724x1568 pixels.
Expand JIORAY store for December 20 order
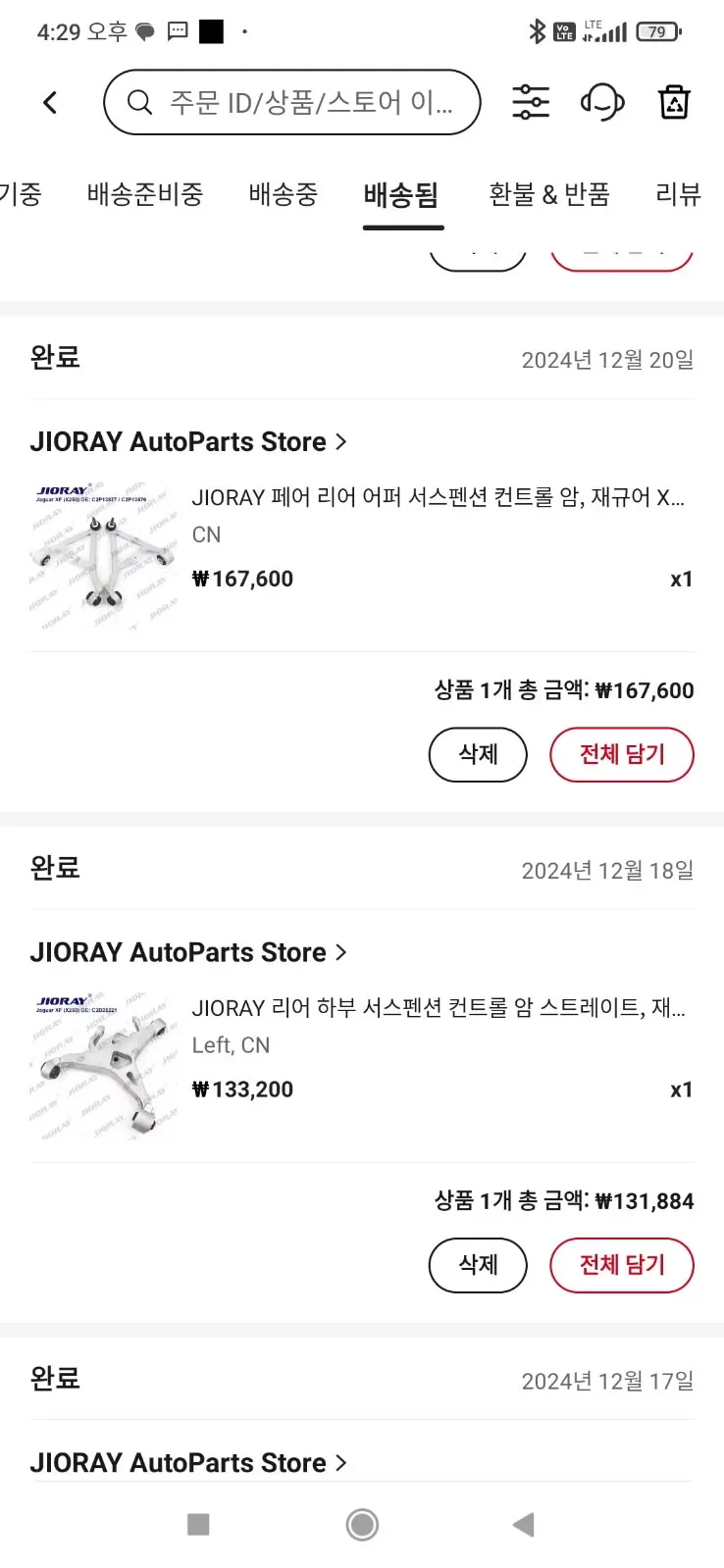[188, 442]
